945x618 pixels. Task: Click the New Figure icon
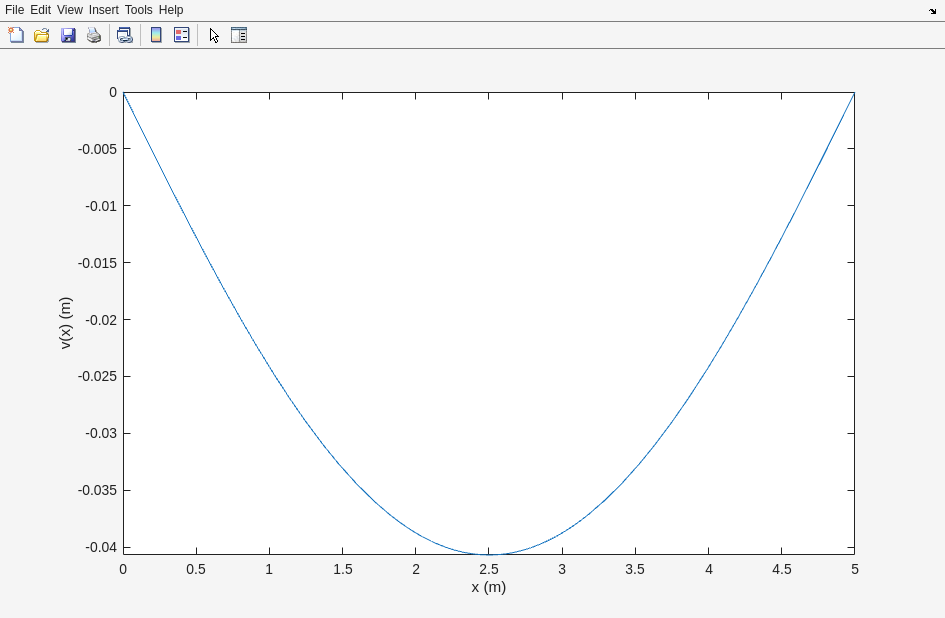[x=16, y=35]
